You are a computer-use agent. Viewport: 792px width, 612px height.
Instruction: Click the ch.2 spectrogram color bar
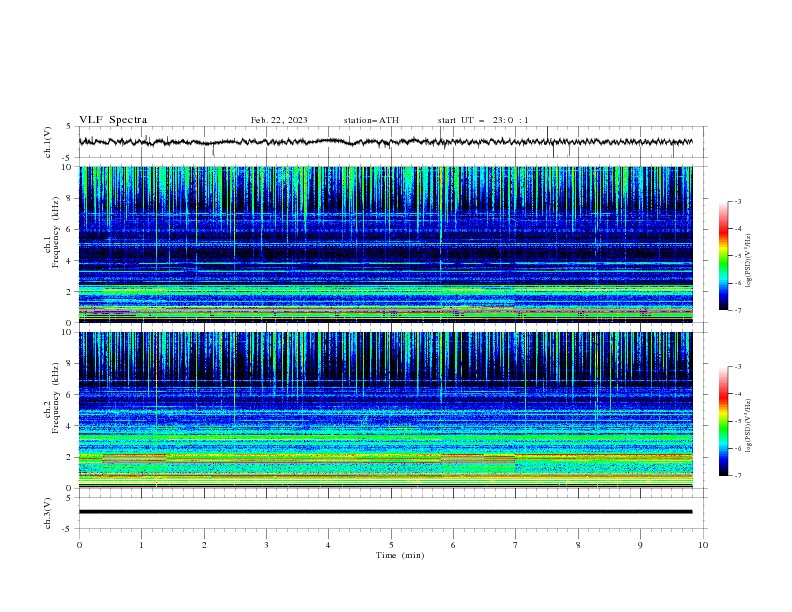click(x=723, y=421)
